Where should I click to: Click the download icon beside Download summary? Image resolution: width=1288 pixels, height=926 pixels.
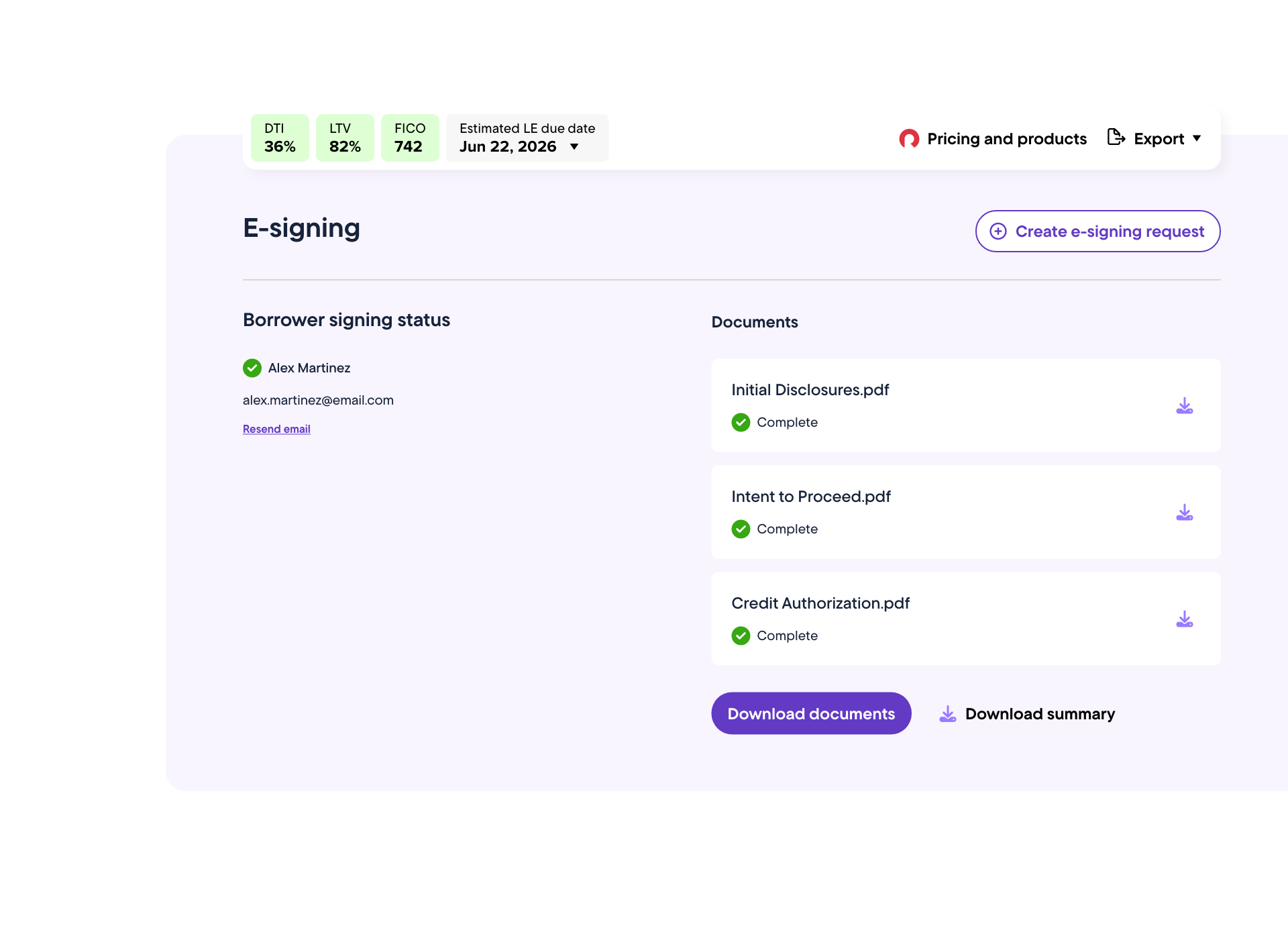pyautogui.click(x=947, y=714)
